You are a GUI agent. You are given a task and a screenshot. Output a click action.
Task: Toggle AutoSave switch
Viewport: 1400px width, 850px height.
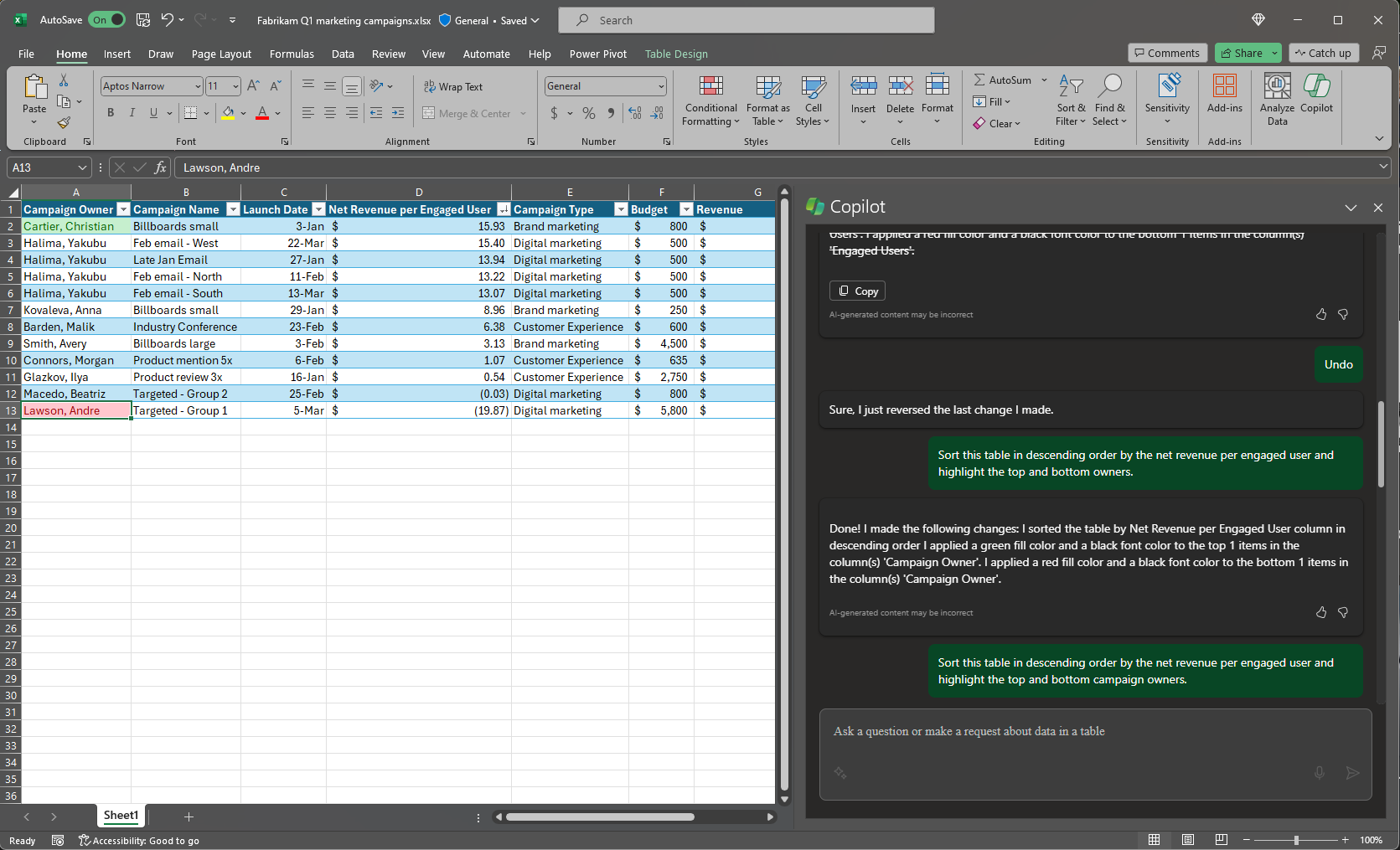click(x=107, y=20)
